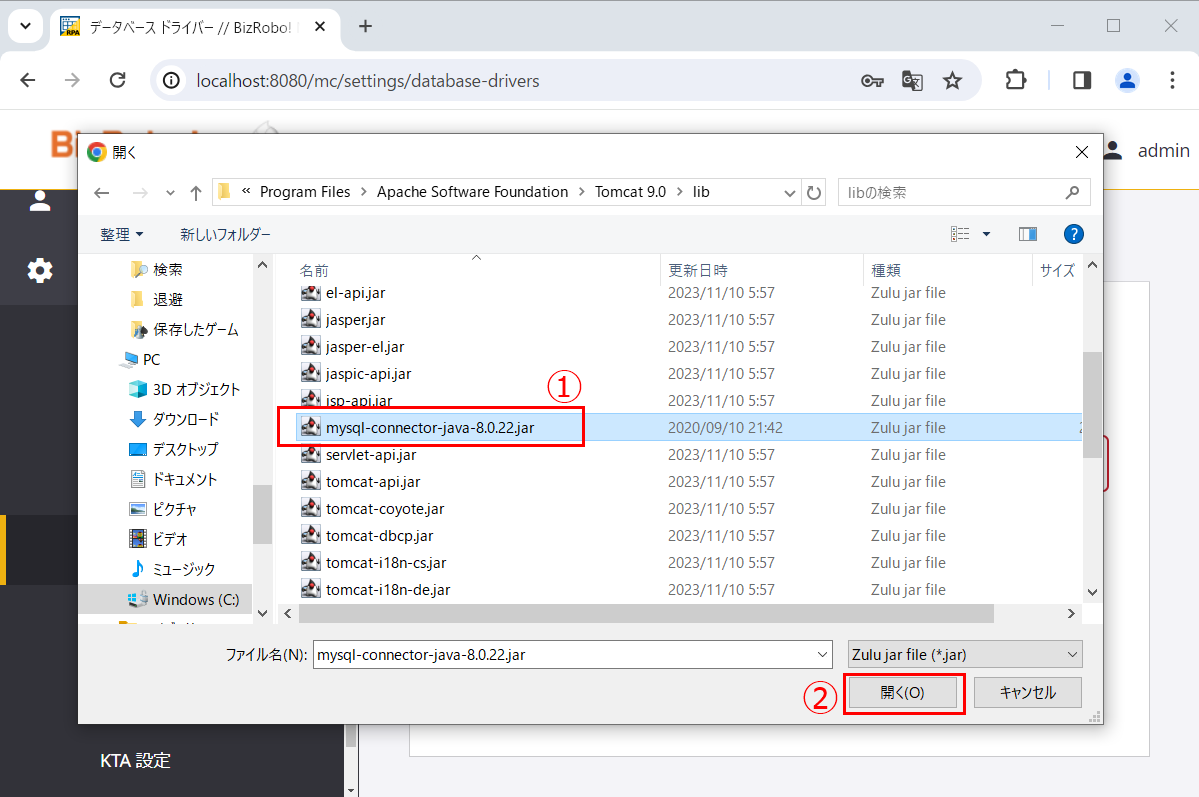Select tomcat-i18n-cs.jar file
The height and width of the screenshot is (797, 1199).
coord(385,563)
